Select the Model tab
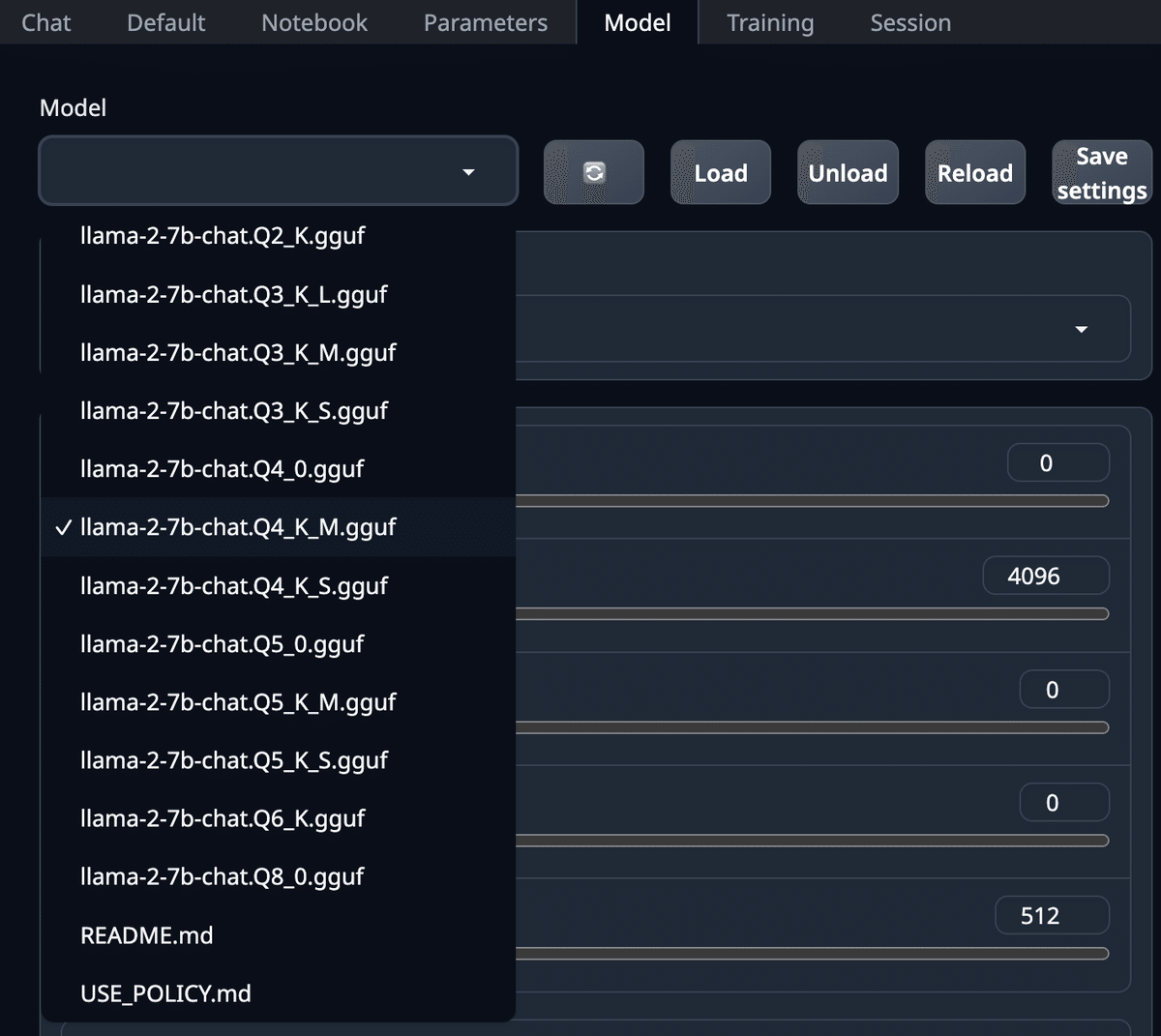The width and height of the screenshot is (1161, 1036). coord(637,22)
